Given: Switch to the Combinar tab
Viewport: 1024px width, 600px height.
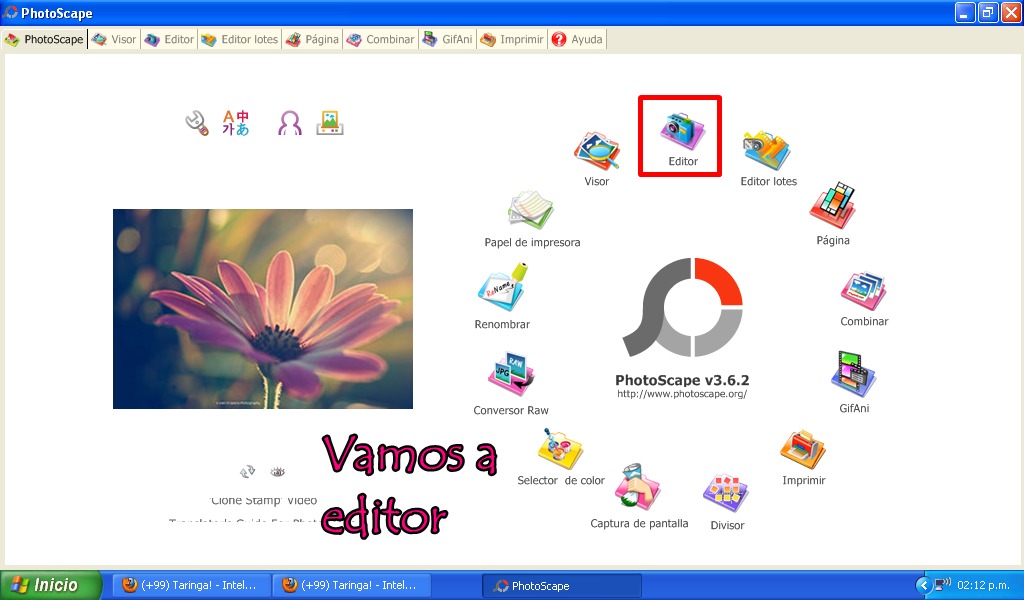Looking at the screenshot, I should 381,39.
